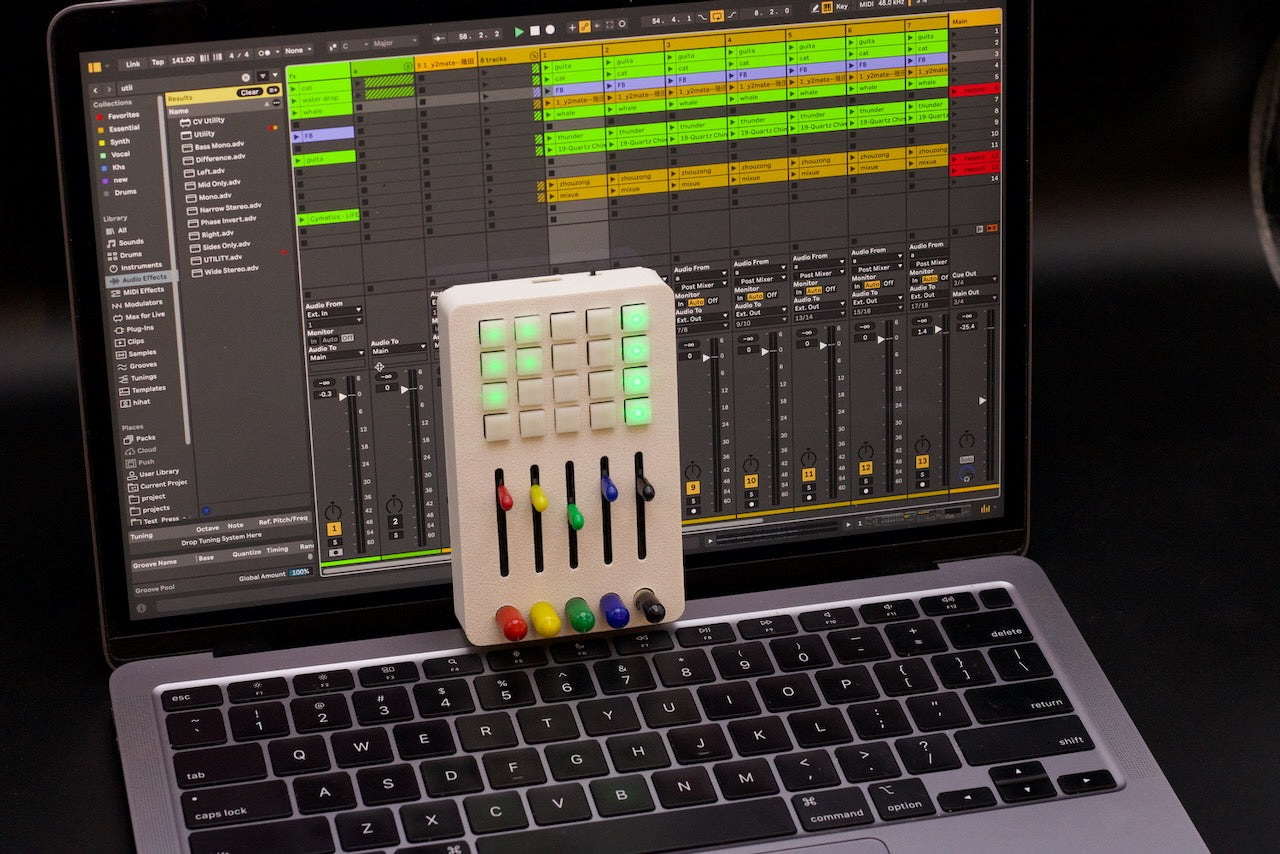Screen dimensions: 1280x854
Task: Click Main volume fader handle
Action: pos(984,400)
